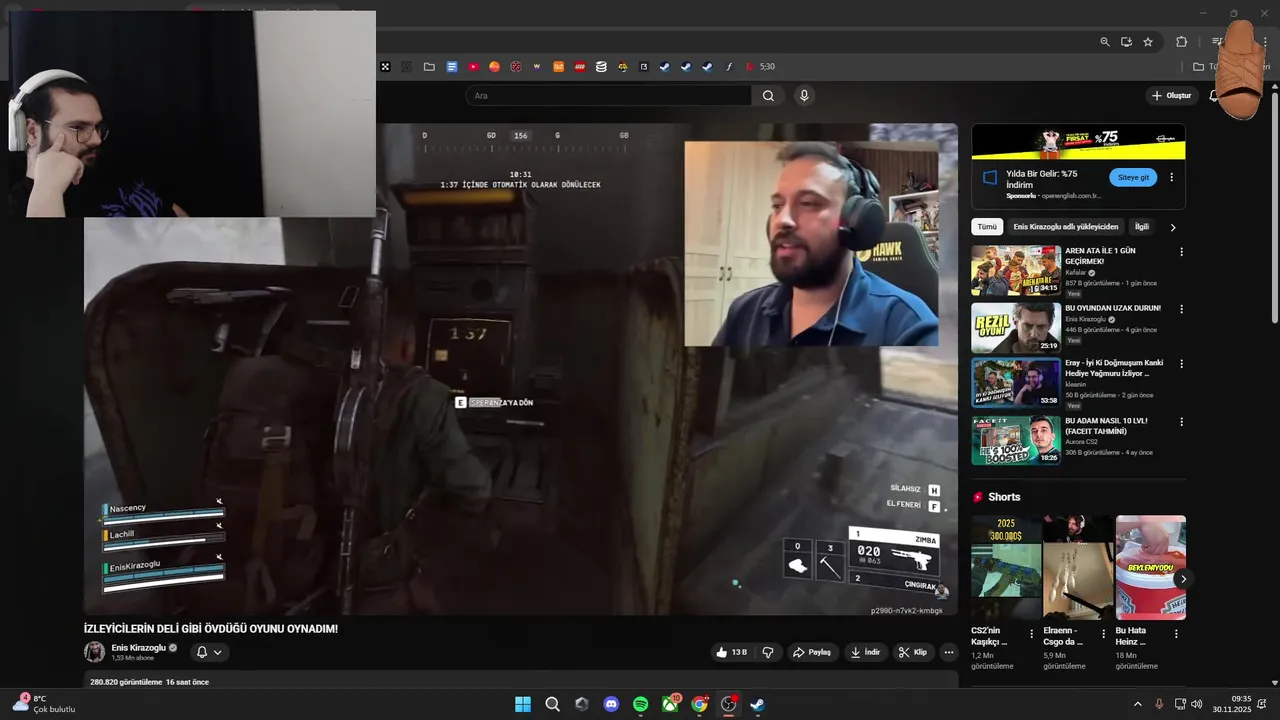This screenshot has height=720, width=1280.
Task: Open Spotify from the taskbar
Action: tap(641, 704)
